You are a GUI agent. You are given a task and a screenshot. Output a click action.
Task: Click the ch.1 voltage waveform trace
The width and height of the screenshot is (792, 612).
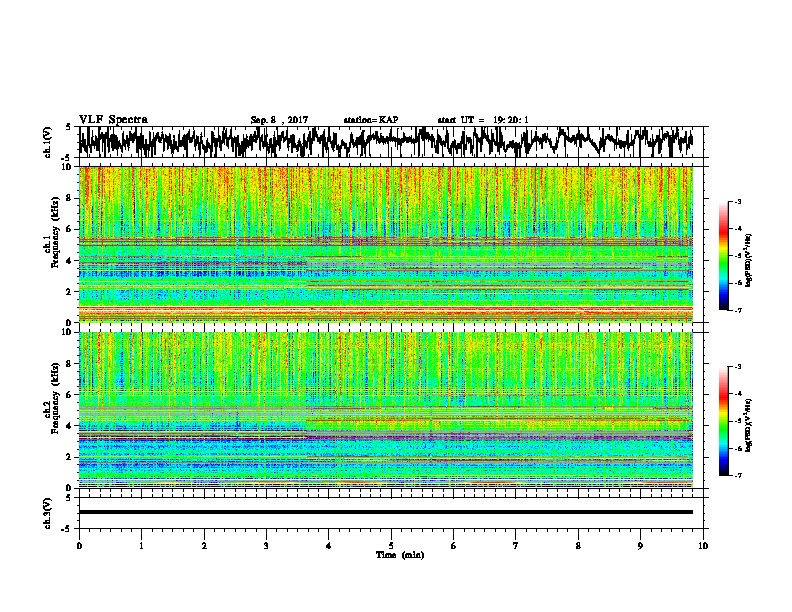385,142
